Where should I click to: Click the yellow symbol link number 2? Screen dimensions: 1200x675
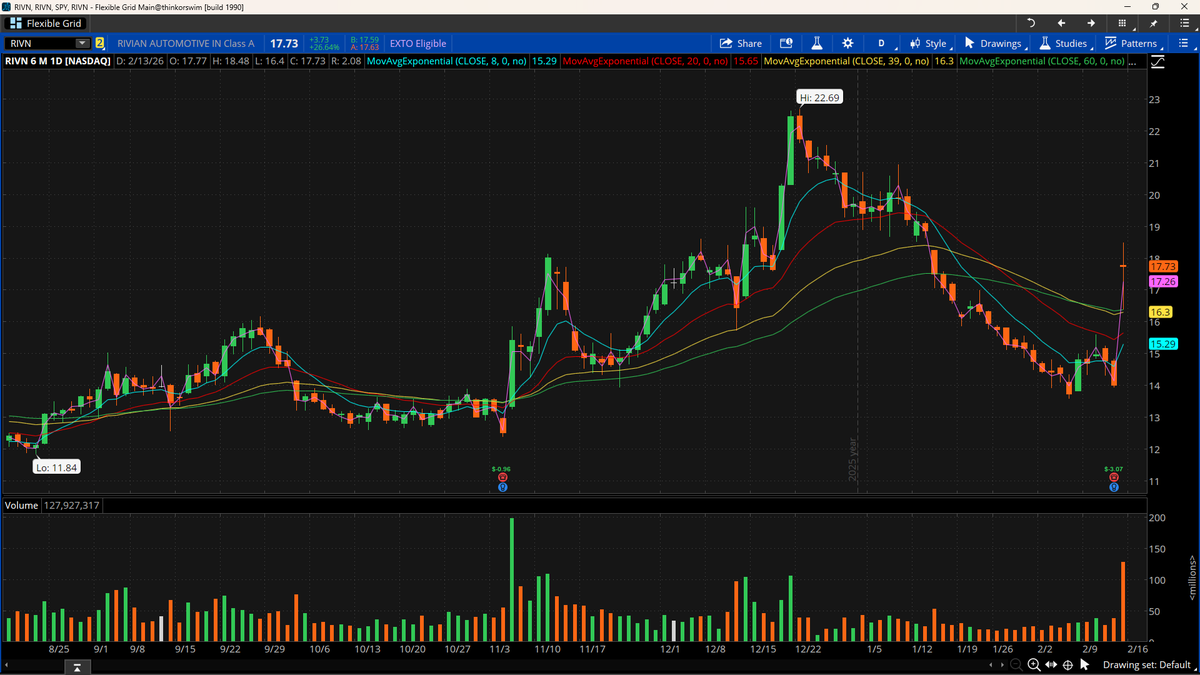coord(100,43)
